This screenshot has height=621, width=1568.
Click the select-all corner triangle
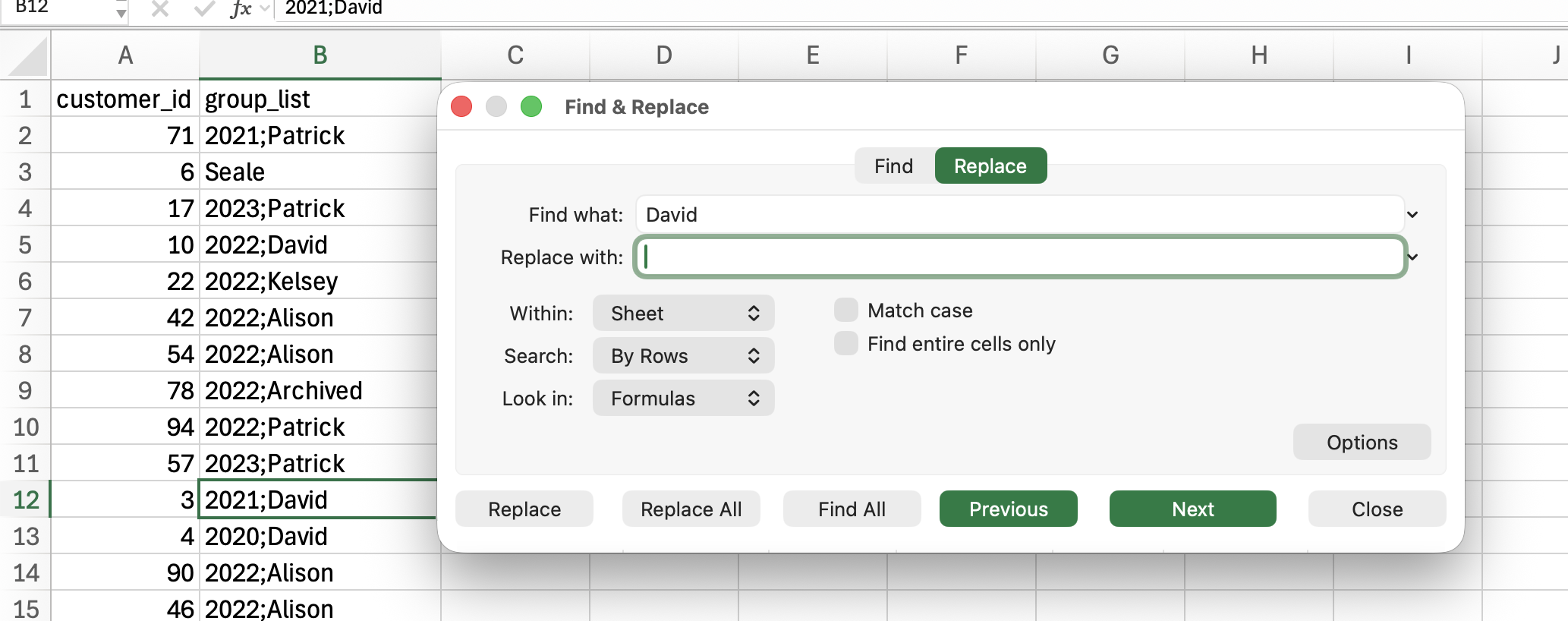(x=29, y=58)
